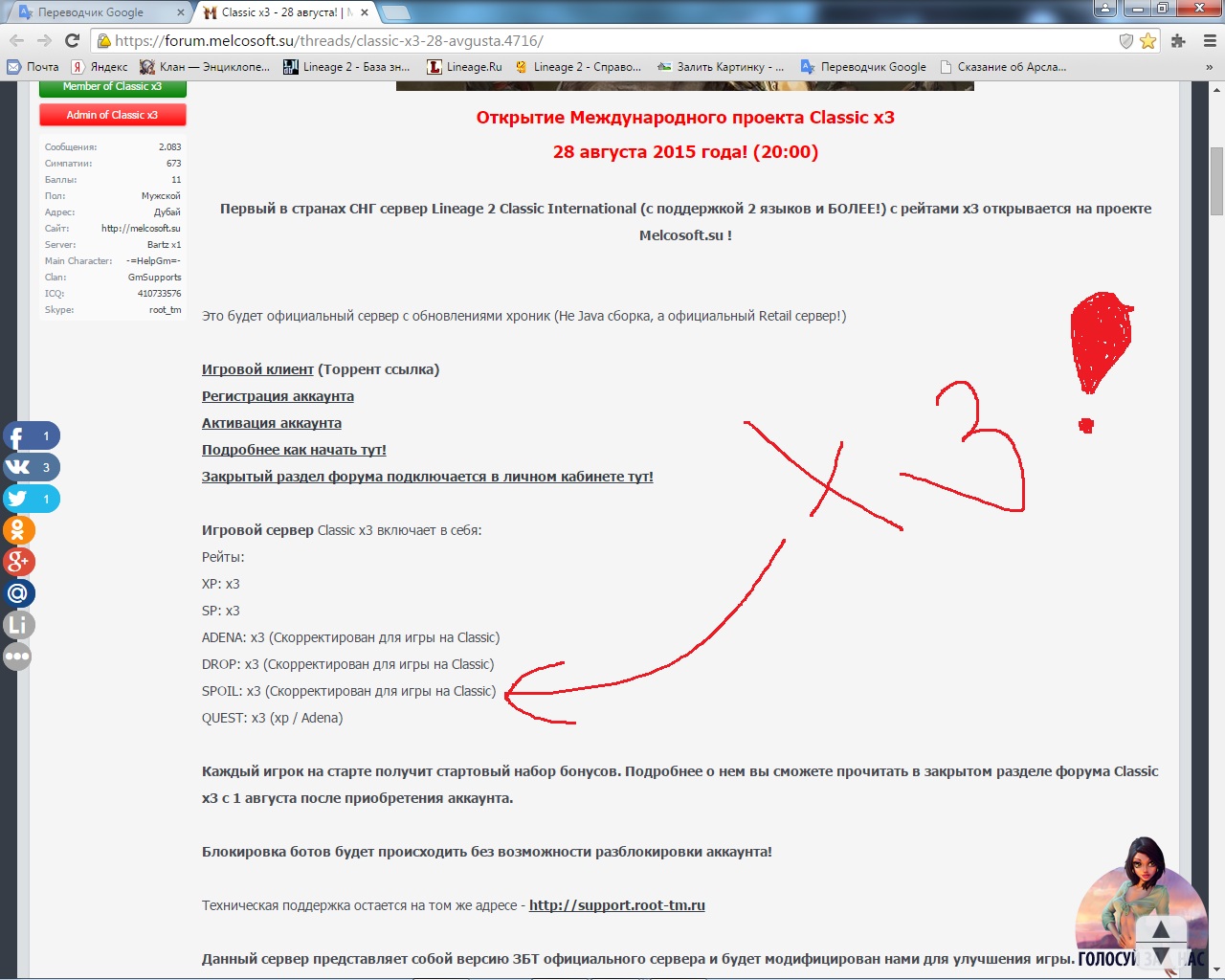Reload the page with the refresh icon
This screenshot has height=980, width=1225.
(72, 40)
